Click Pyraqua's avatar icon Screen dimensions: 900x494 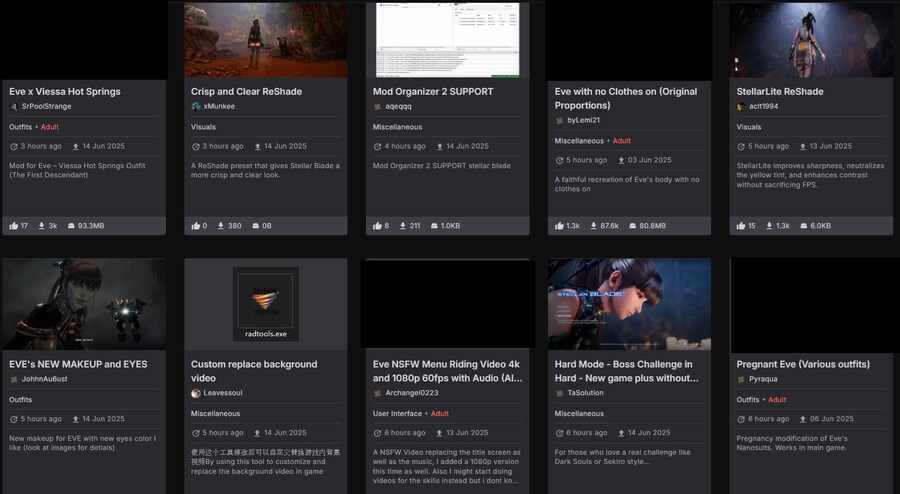point(742,379)
